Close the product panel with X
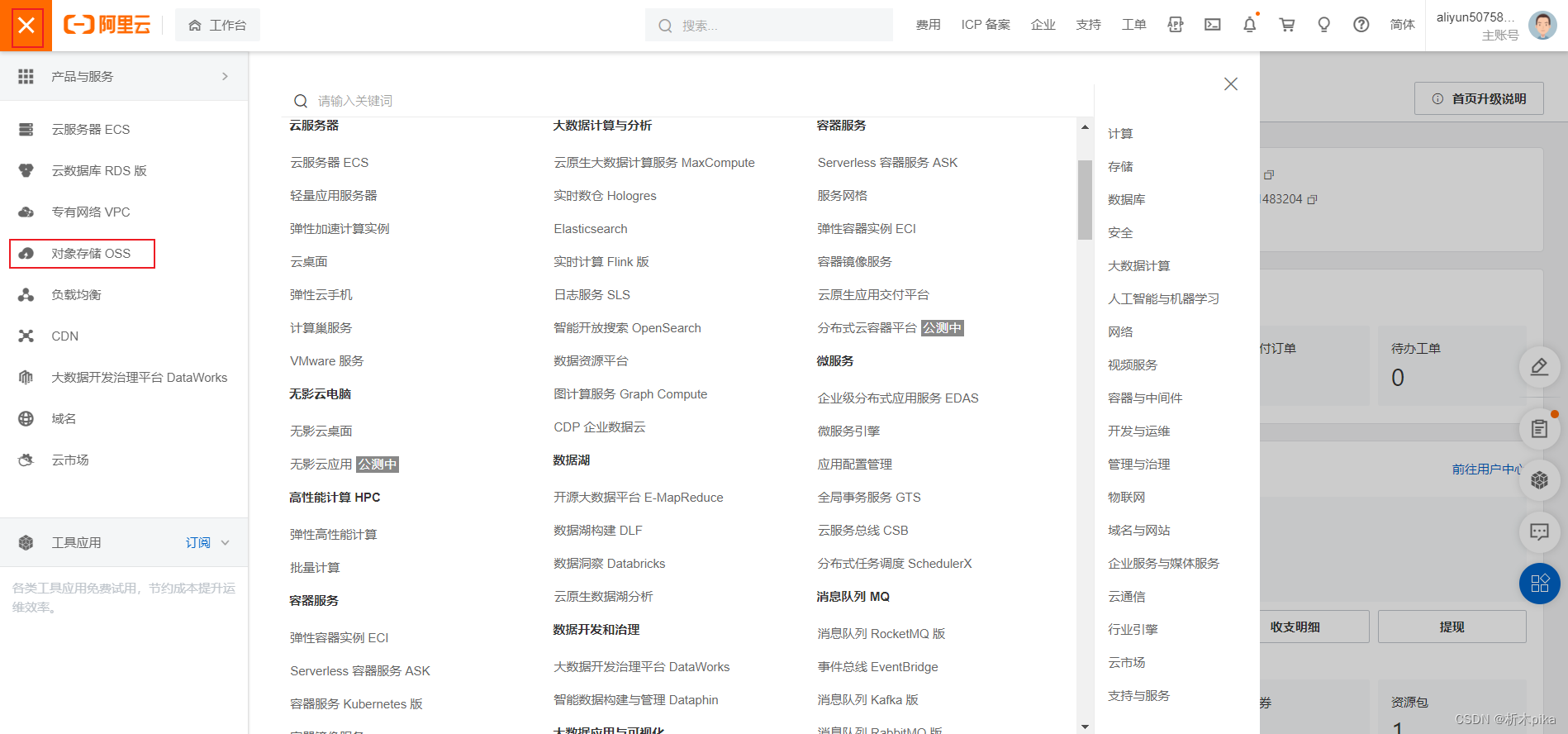This screenshot has width=1568, height=734. 1230,83
